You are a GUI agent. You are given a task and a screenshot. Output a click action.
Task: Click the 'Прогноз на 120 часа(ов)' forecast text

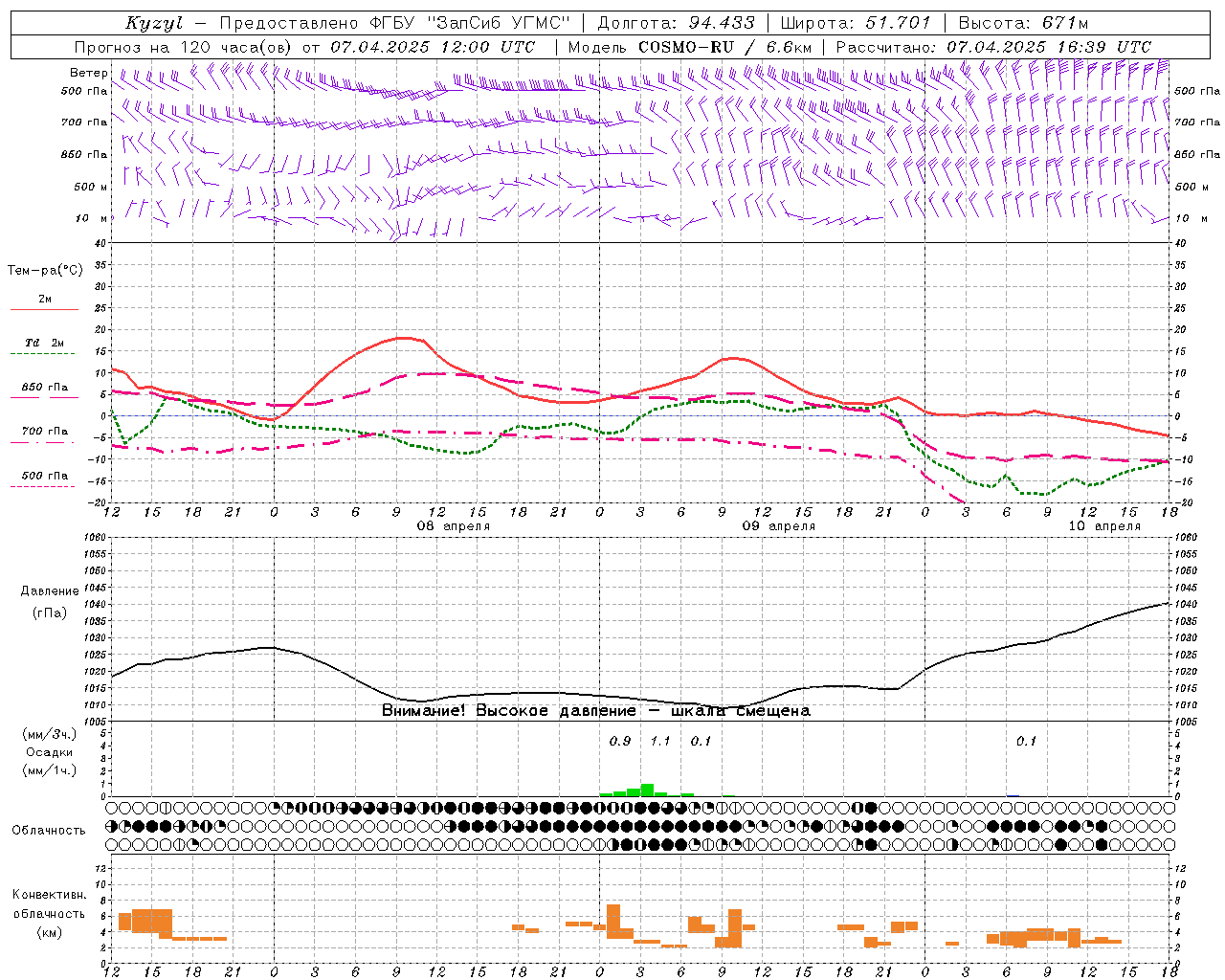coord(184,47)
